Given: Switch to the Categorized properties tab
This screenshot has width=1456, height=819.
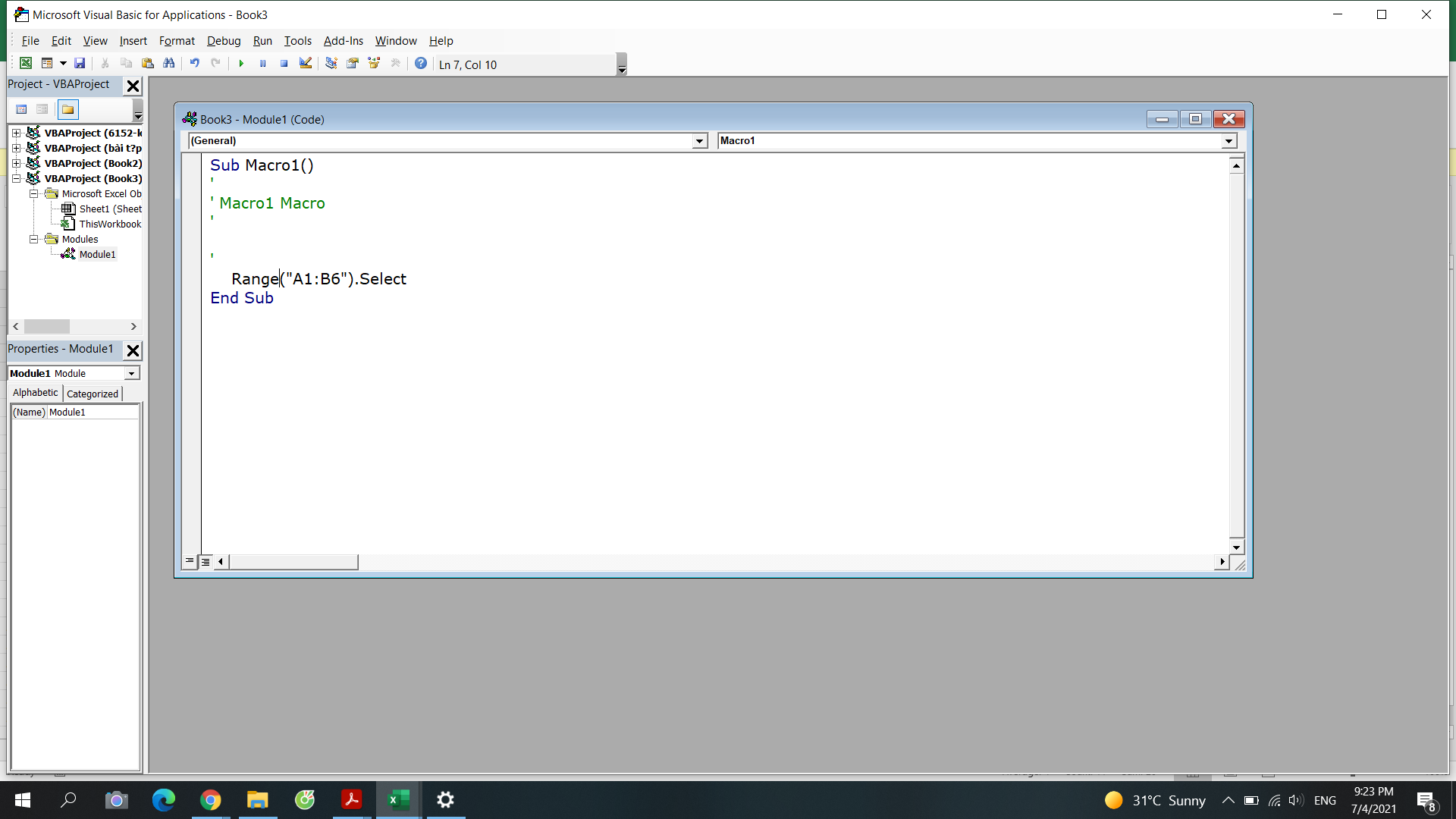Looking at the screenshot, I should [93, 394].
